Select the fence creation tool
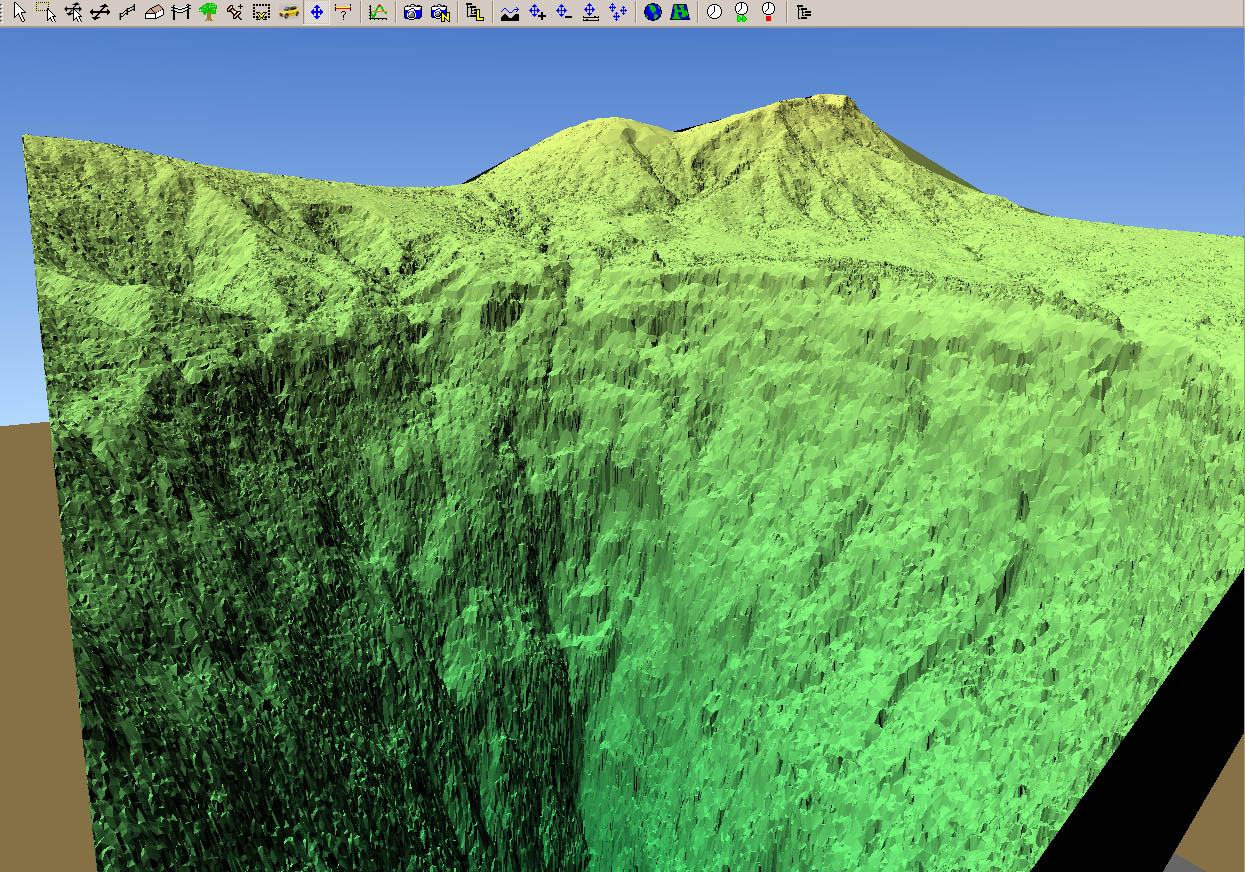1245x872 pixels. (127, 13)
